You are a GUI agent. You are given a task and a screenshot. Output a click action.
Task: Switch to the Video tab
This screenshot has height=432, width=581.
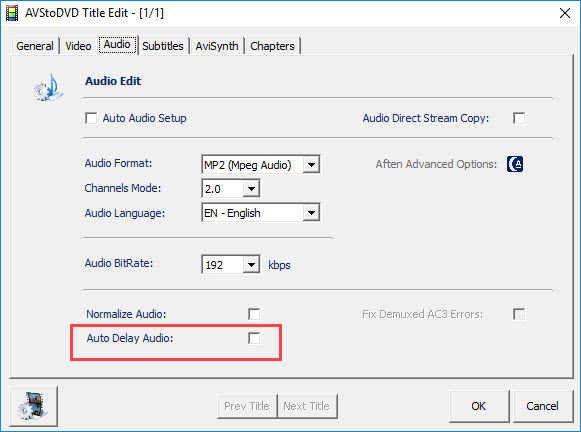[x=78, y=46]
